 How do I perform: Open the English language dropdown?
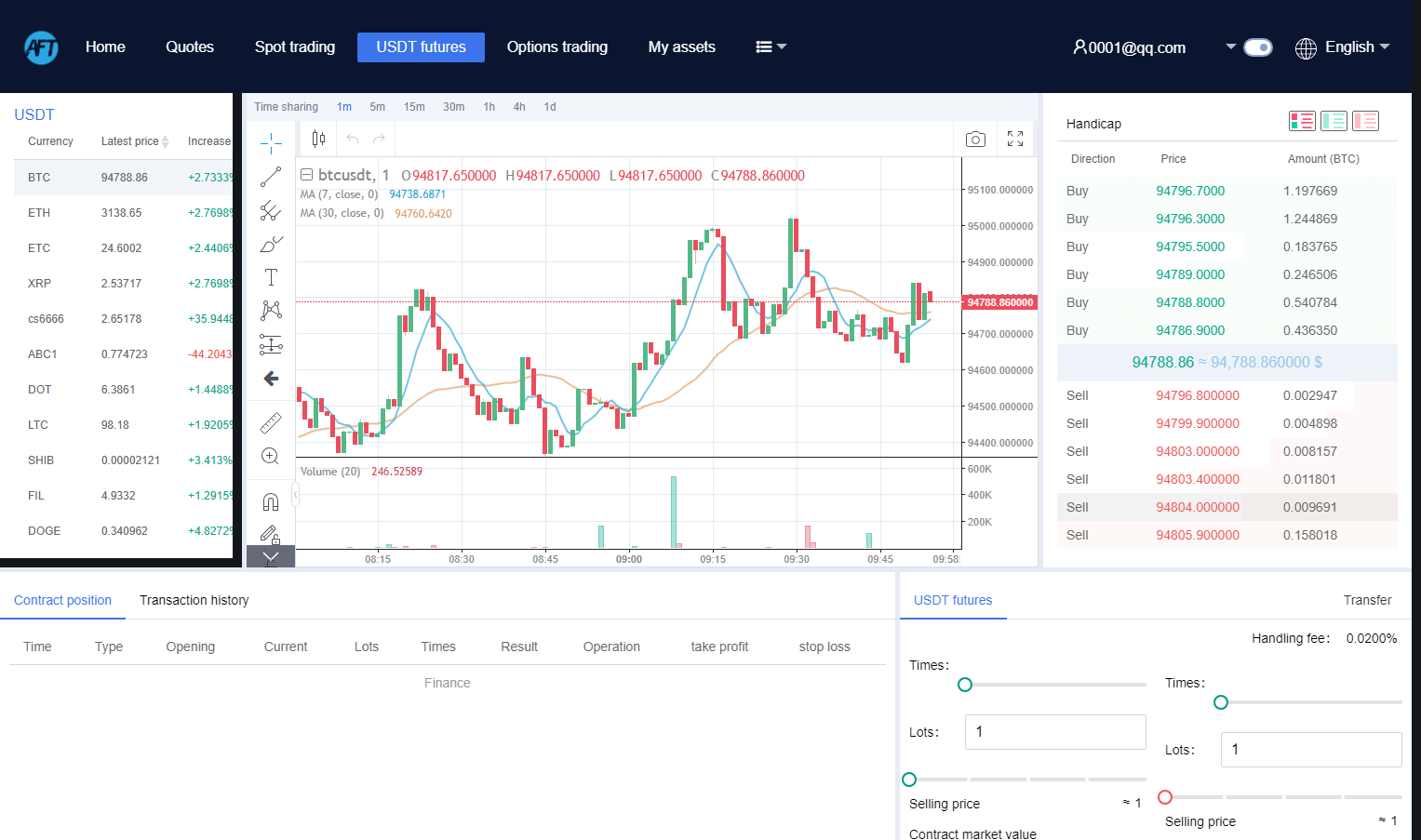(x=1343, y=47)
